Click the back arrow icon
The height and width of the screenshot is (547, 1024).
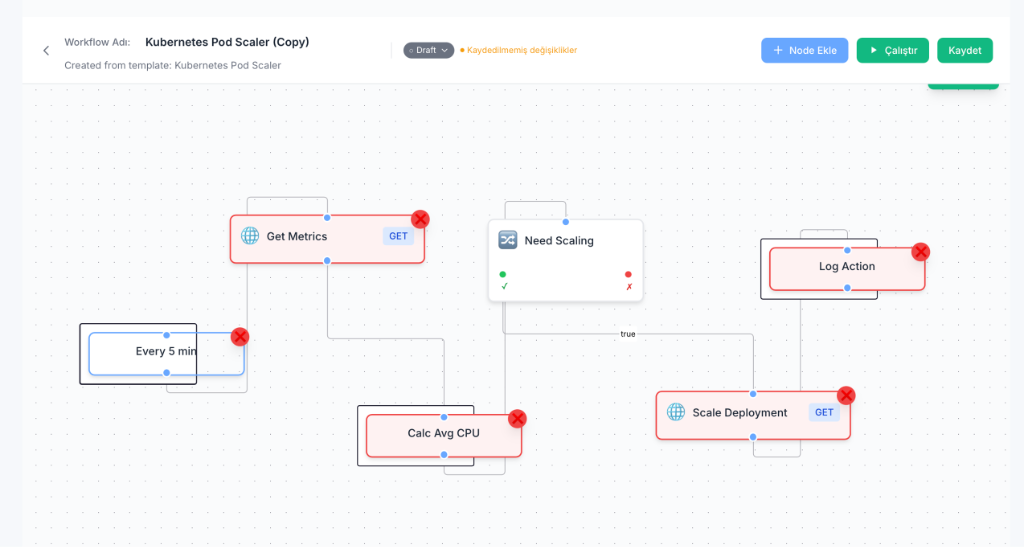[46, 51]
